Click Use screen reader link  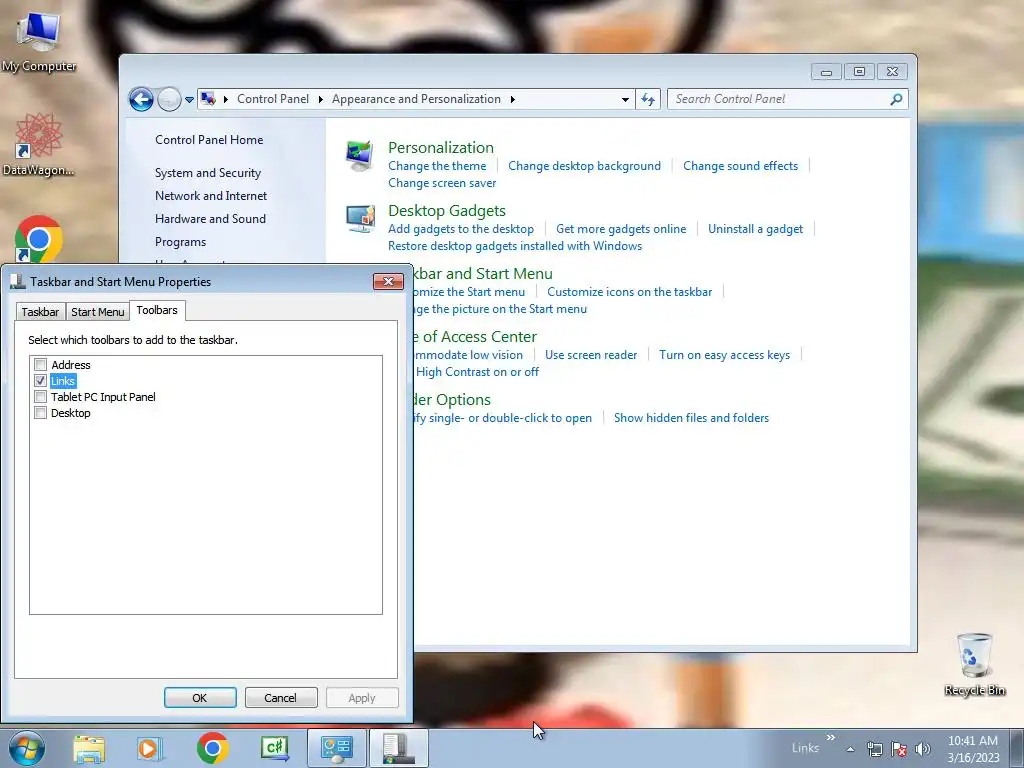point(591,355)
